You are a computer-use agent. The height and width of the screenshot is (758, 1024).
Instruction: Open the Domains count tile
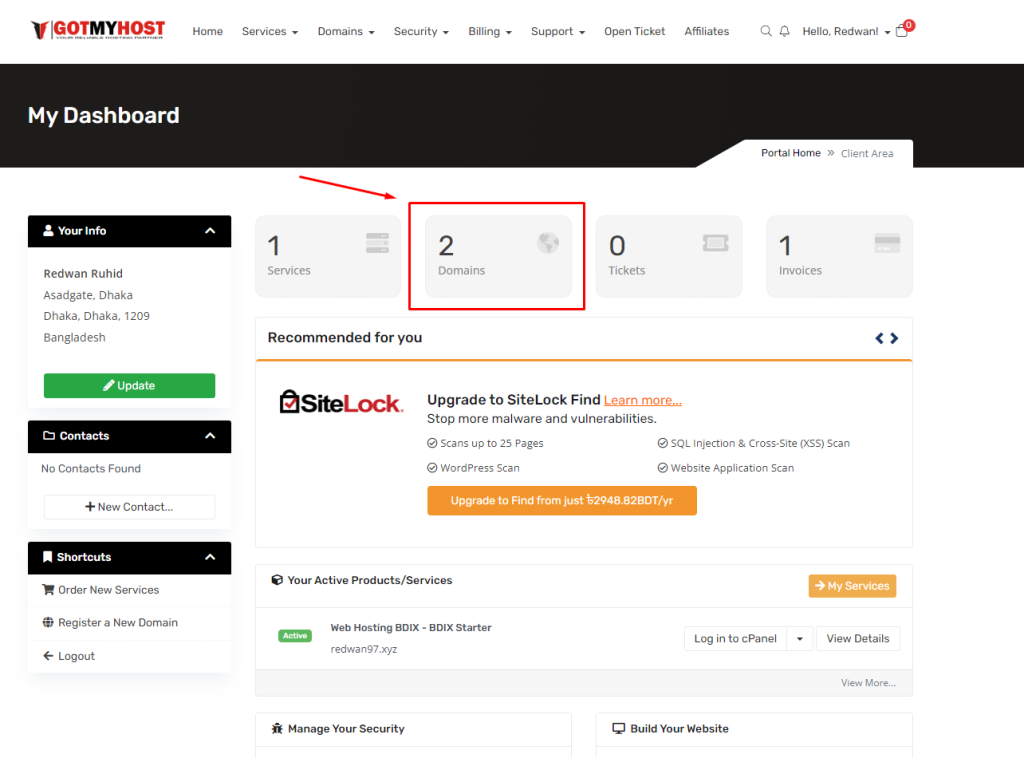coord(498,256)
